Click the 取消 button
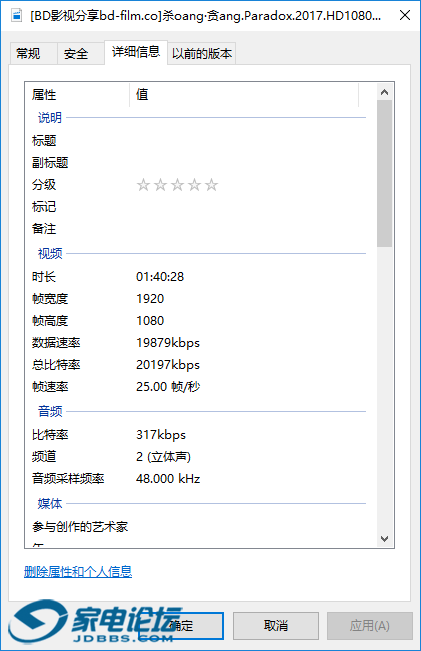The image size is (421, 651). [276, 626]
